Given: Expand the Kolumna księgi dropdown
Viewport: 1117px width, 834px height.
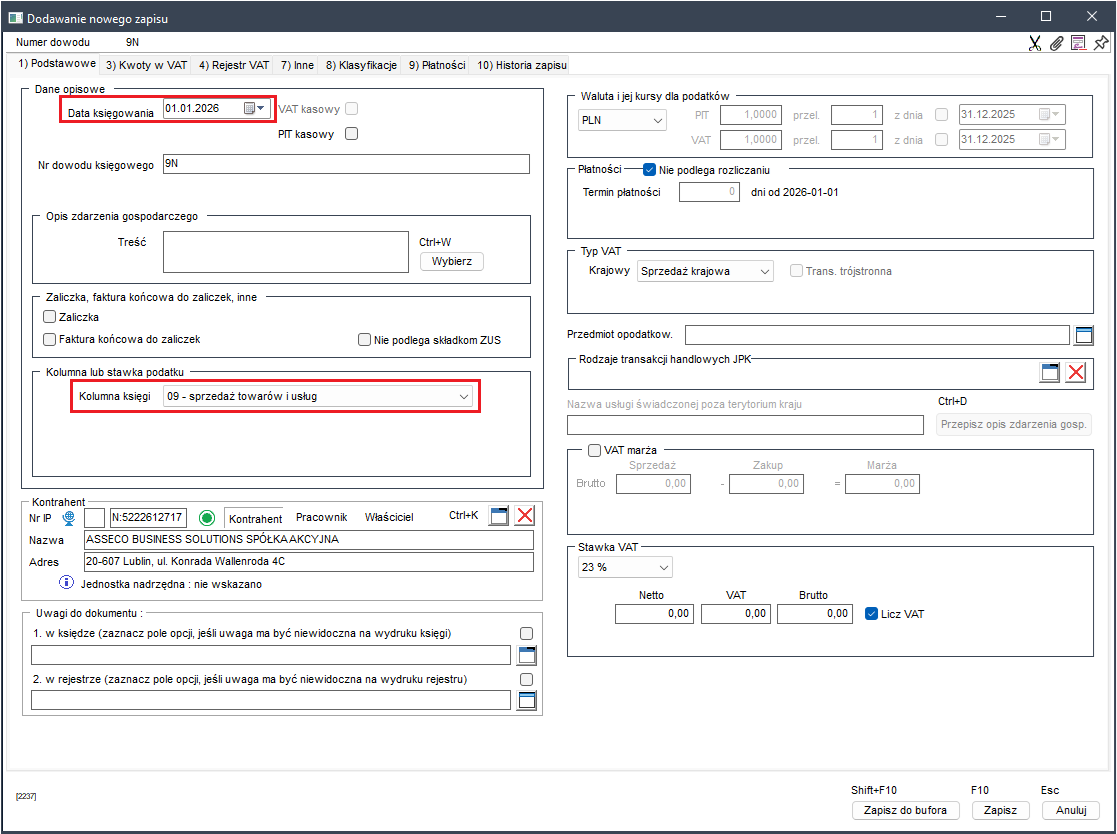Looking at the screenshot, I should point(464,397).
